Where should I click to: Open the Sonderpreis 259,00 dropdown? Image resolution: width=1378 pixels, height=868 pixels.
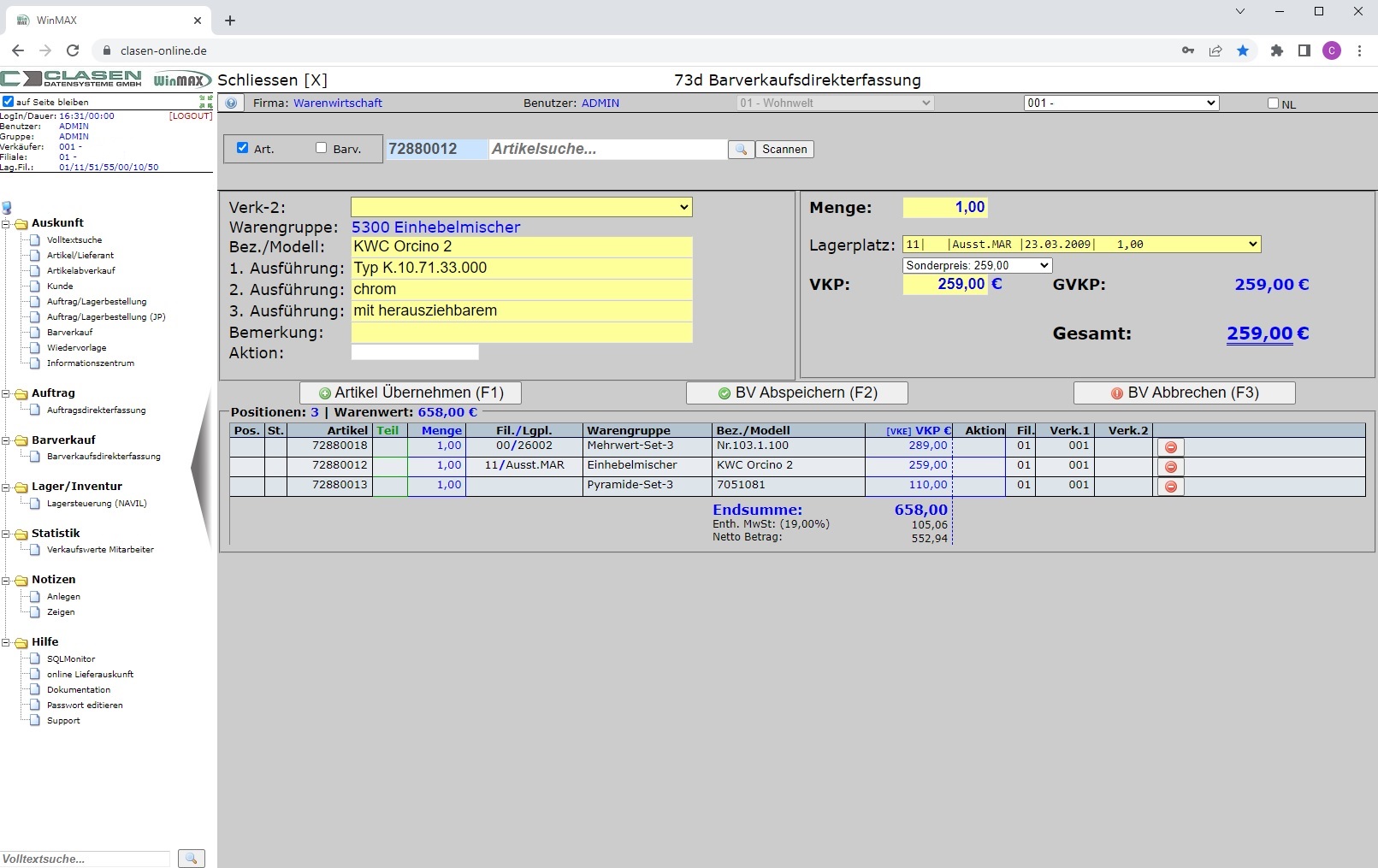pos(978,265)
